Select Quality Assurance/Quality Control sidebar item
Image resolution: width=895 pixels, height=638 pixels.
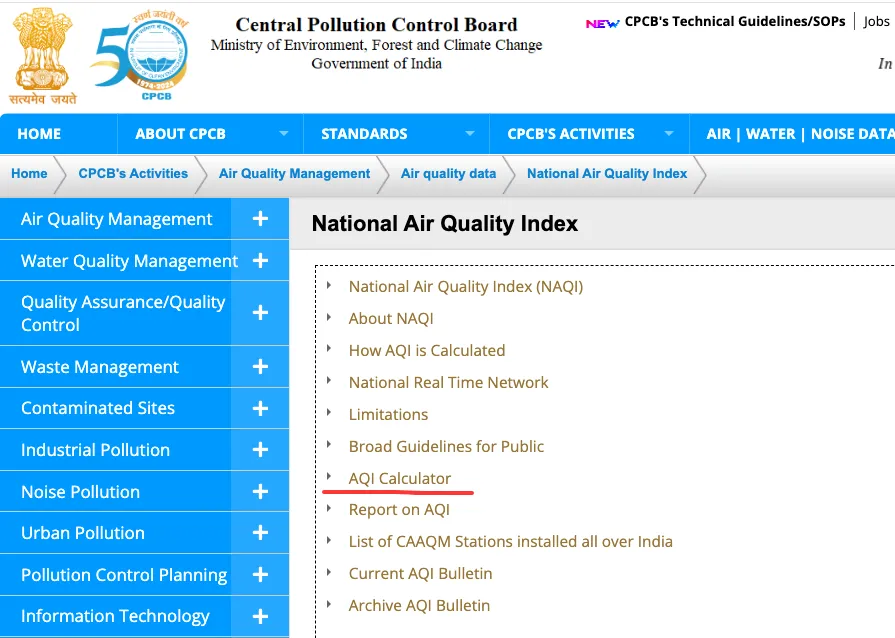click(123, 313)
